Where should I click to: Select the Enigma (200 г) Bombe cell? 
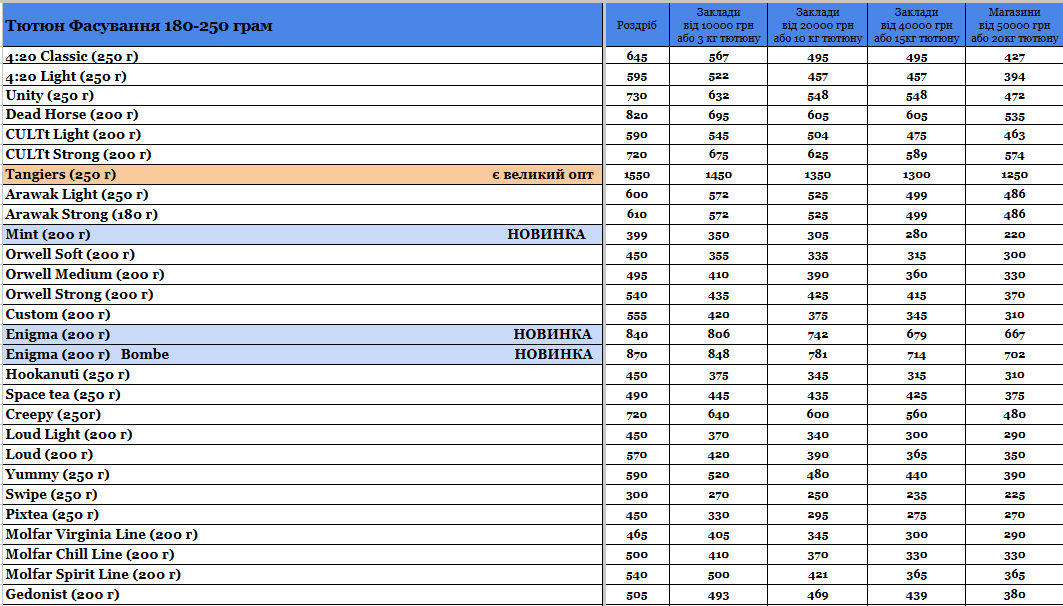[x=88, y=355]
